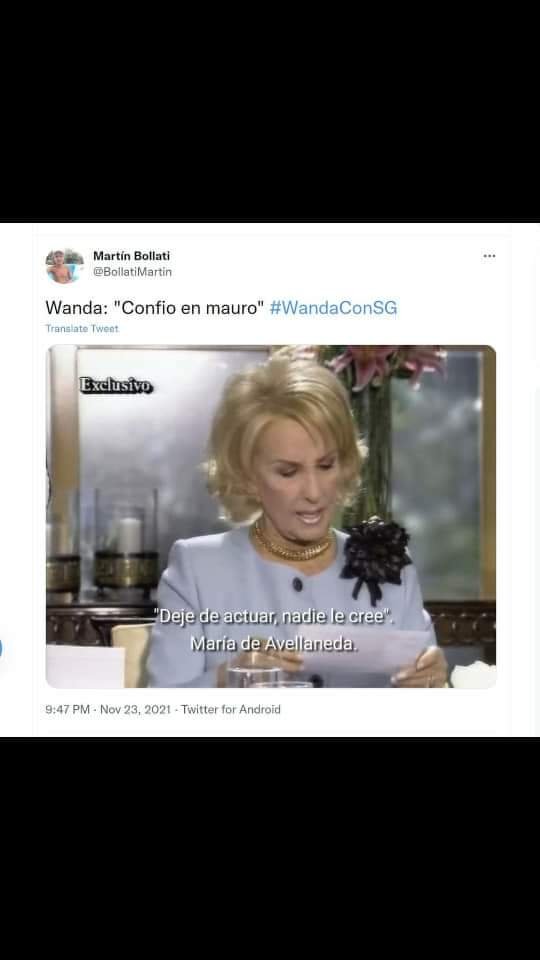Click the María de Avellaneda caption

pyautogui.click(x=274, y=644)
